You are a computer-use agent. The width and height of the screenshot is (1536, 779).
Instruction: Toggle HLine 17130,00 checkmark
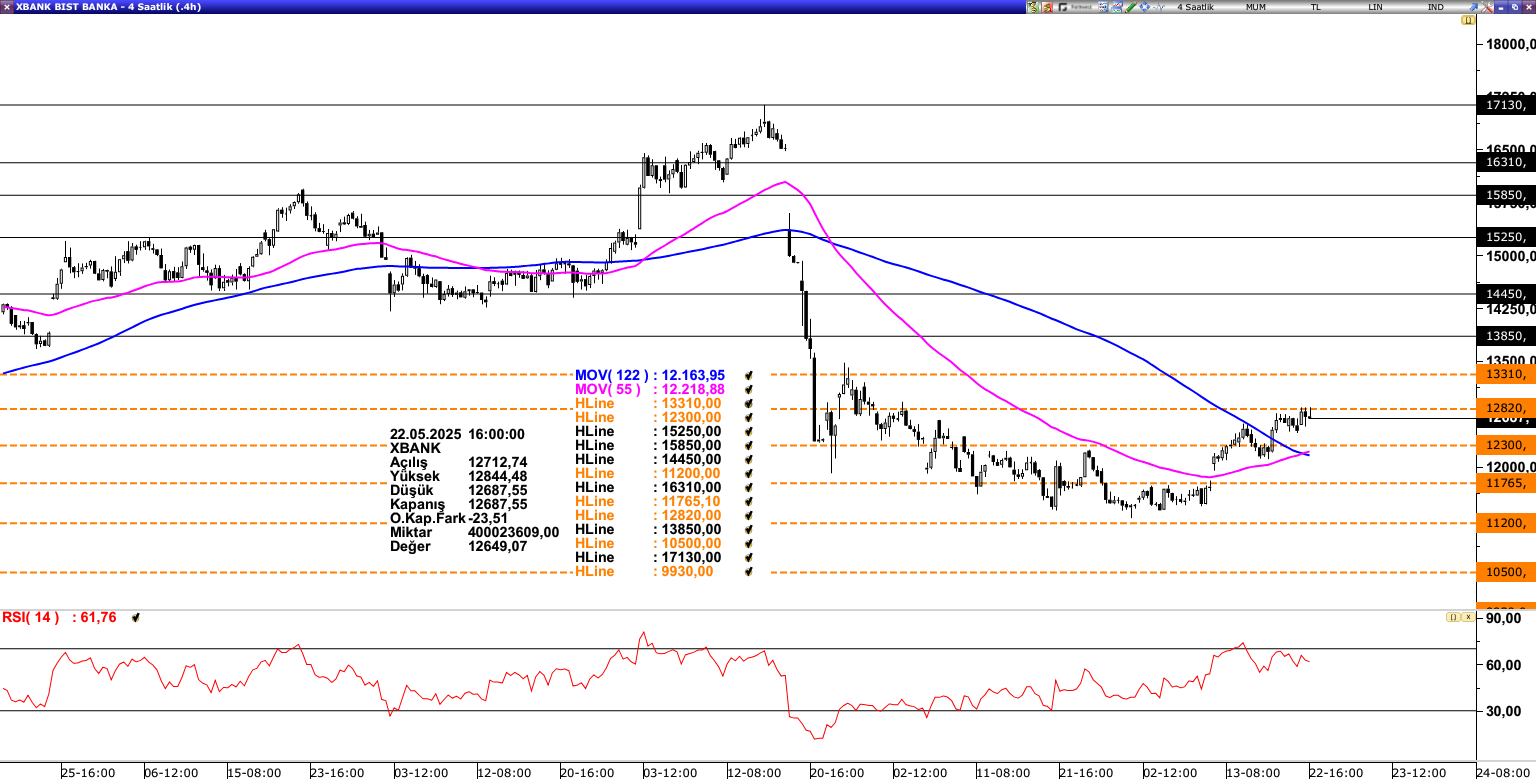coord(749,557)
